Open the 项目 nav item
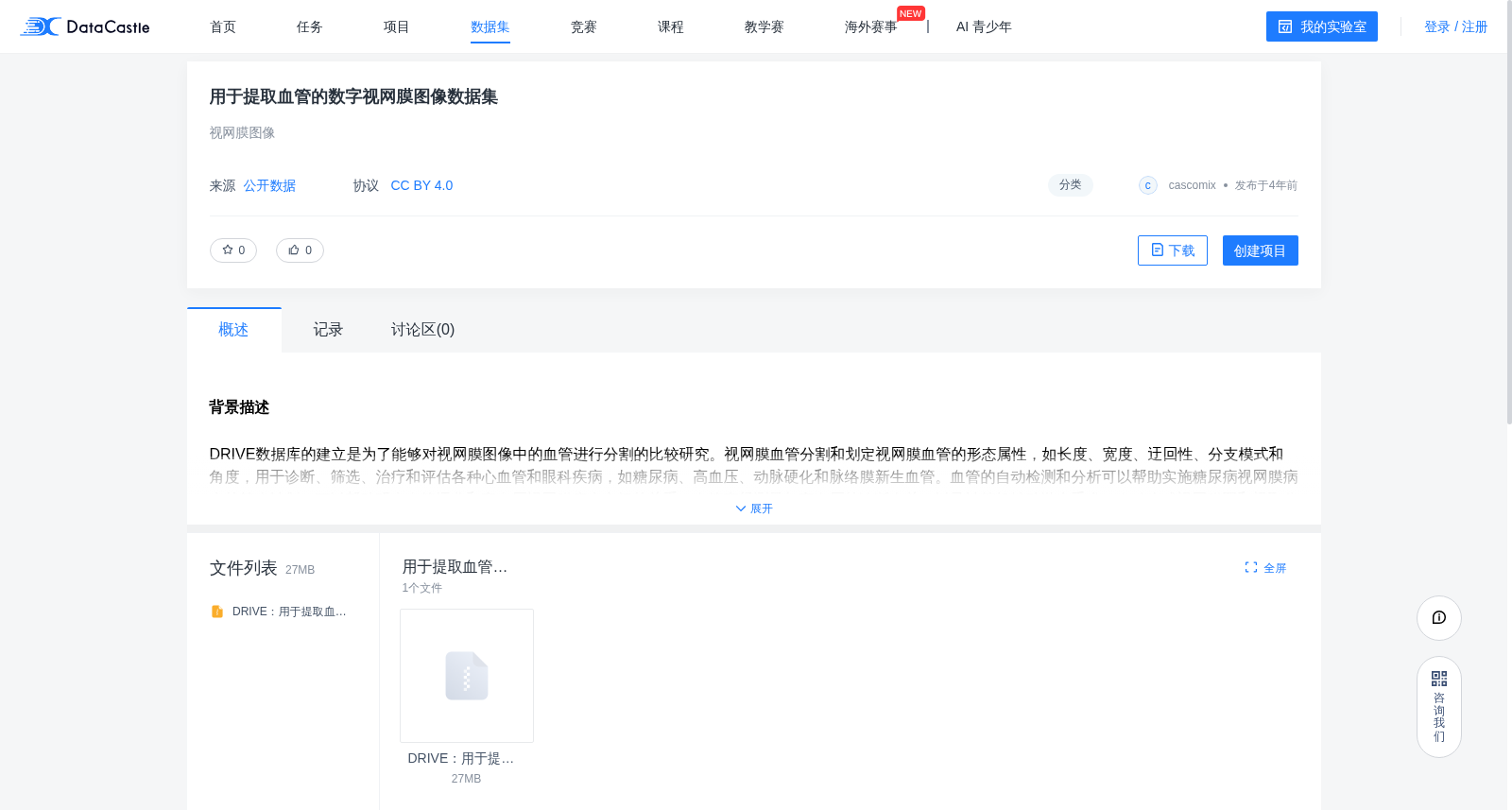This screenshot has height=810, width=1512. (397, 26)
